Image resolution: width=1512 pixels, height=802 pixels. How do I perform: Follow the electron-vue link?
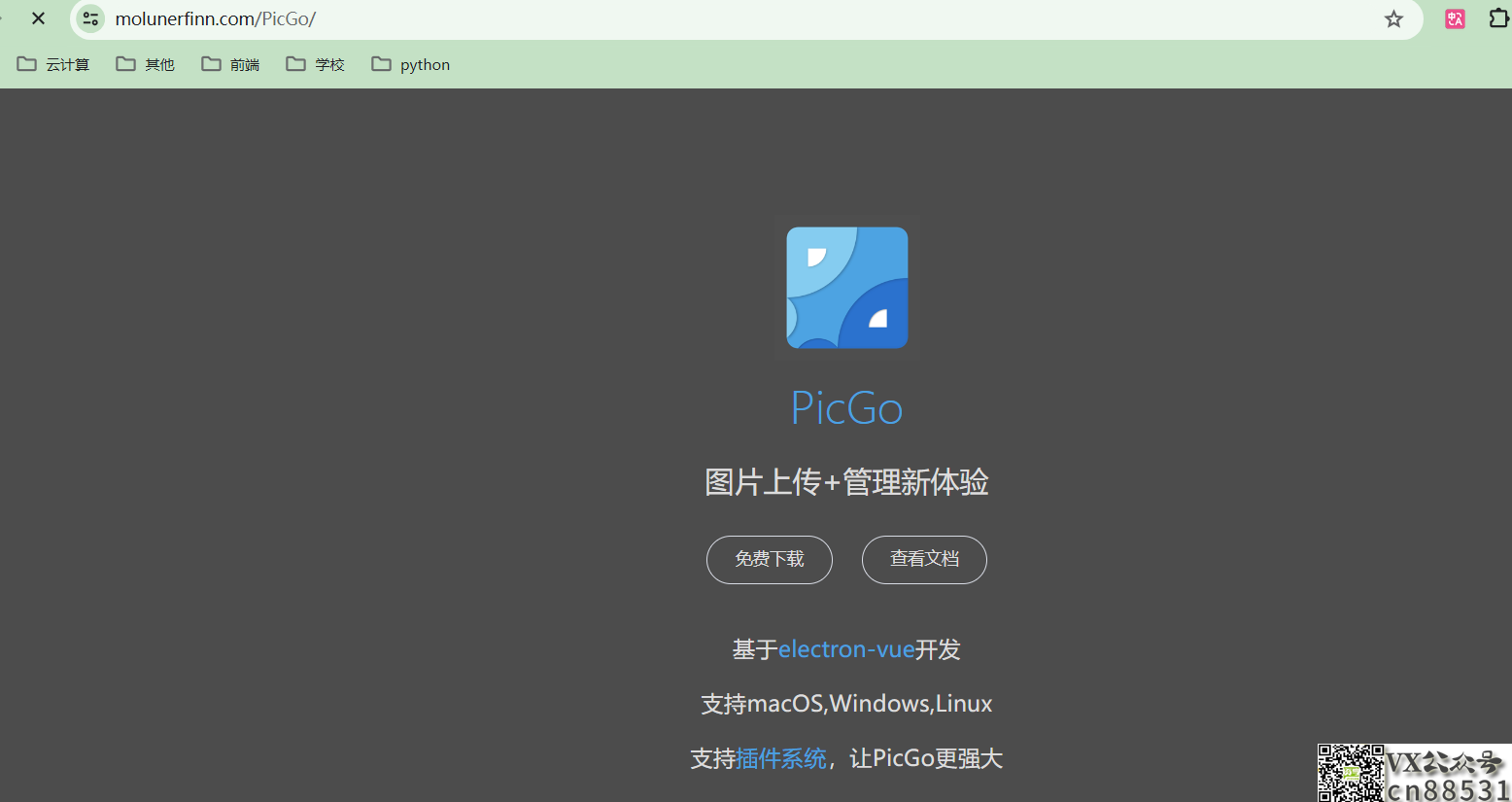(846, 649)
